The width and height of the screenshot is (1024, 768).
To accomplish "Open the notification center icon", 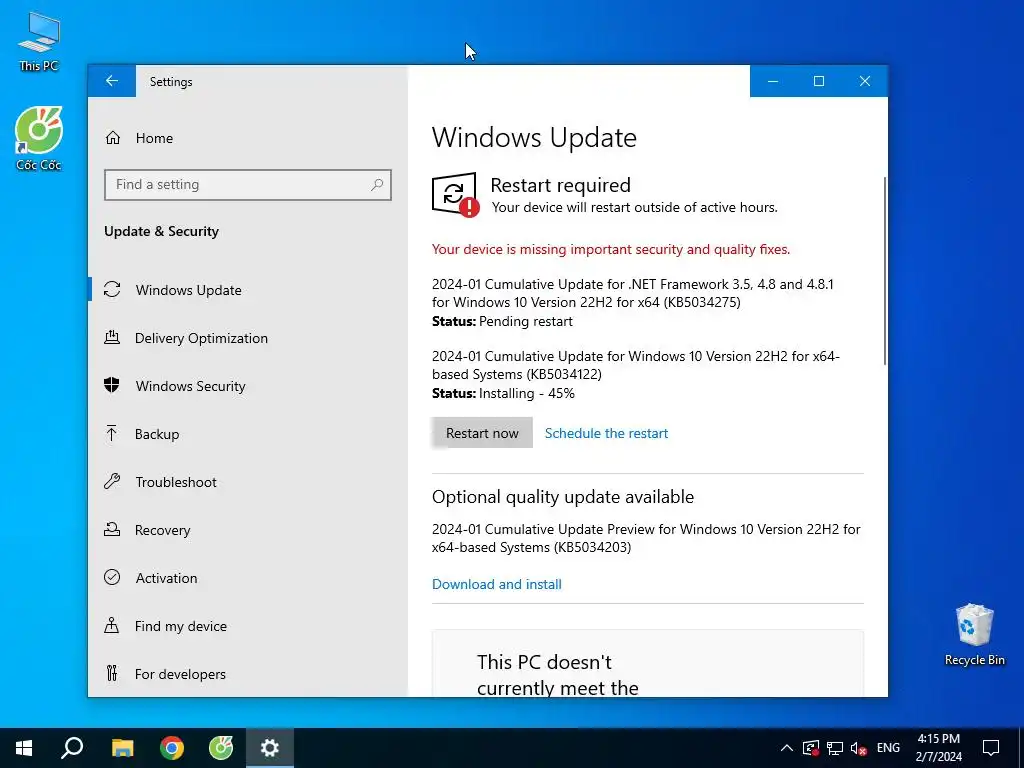I will point(991,748).
